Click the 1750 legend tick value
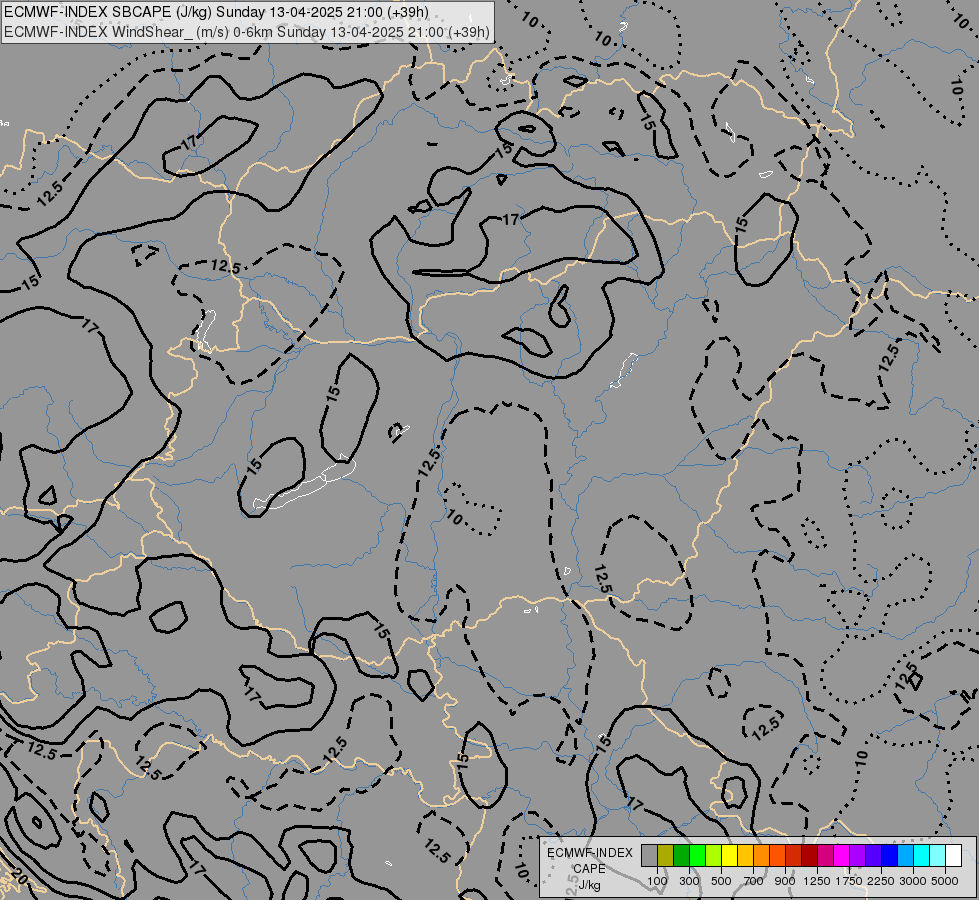Screen dimensions: 979x900 tap(849, 881)
